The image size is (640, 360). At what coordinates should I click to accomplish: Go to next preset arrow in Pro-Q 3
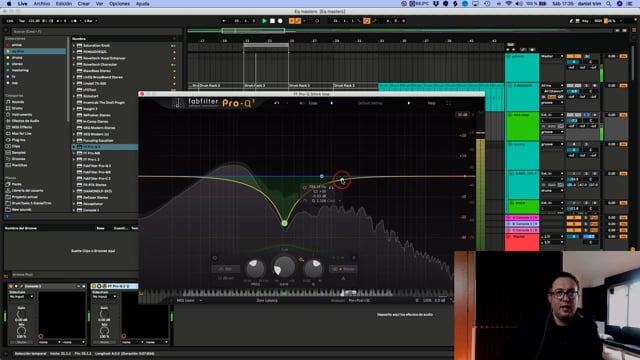(x=409, y=103)
